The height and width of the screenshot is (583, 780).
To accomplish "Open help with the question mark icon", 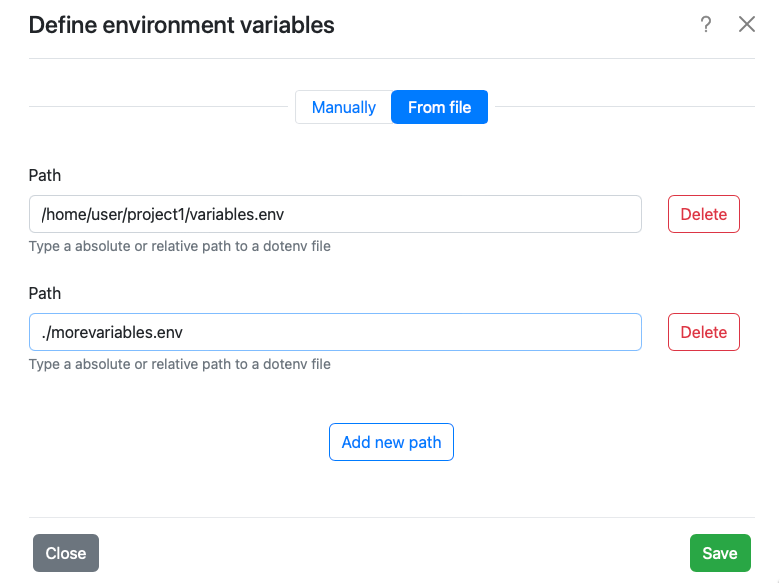I will [706, 25].
